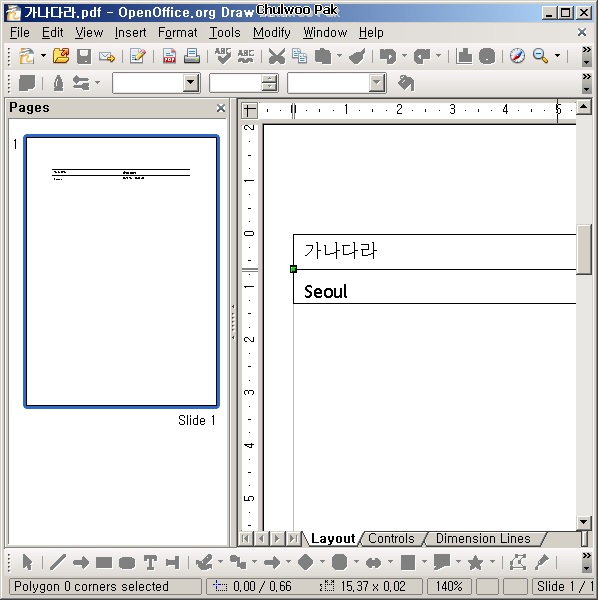The height and width of the screenshot is (600, 598).
Task: Expand the Undo history dropdown
Action: point(404,56)
